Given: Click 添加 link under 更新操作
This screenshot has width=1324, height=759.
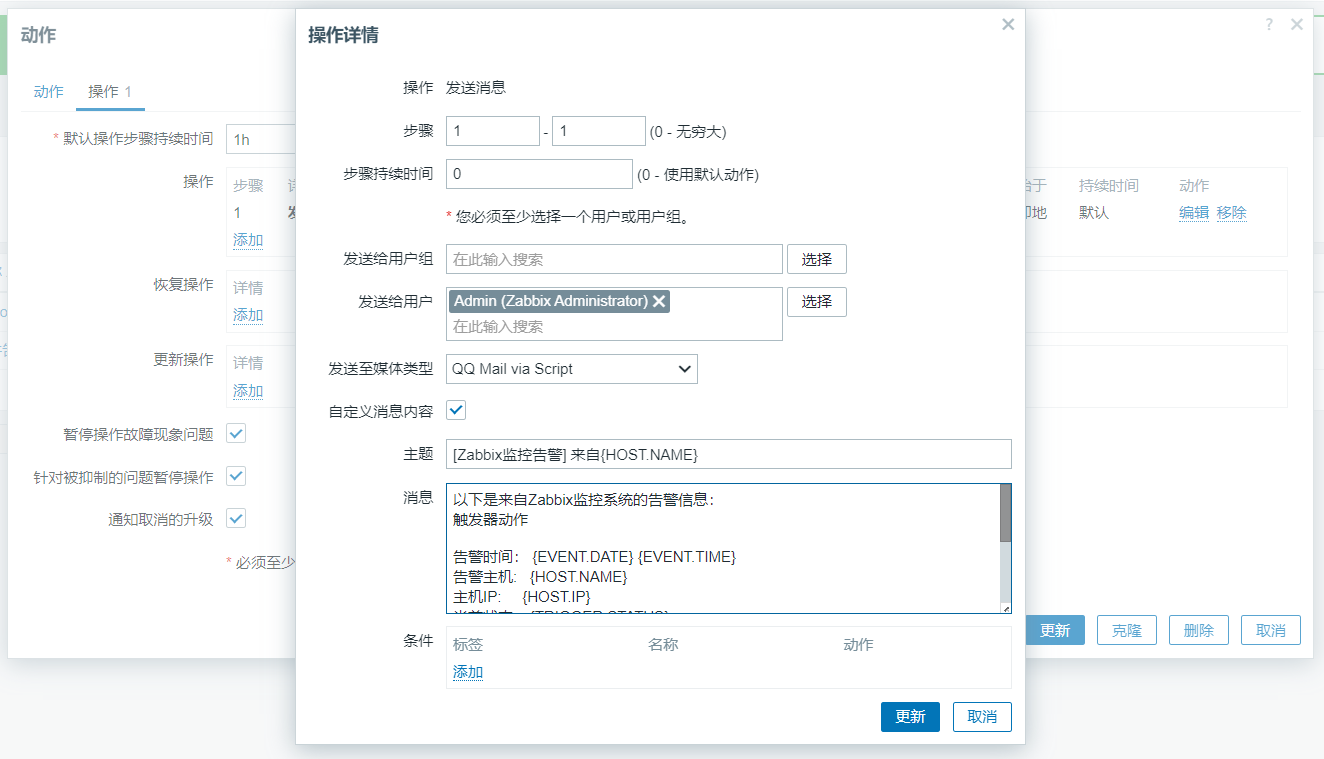Looking at the screenshot, I should point(248,391).
